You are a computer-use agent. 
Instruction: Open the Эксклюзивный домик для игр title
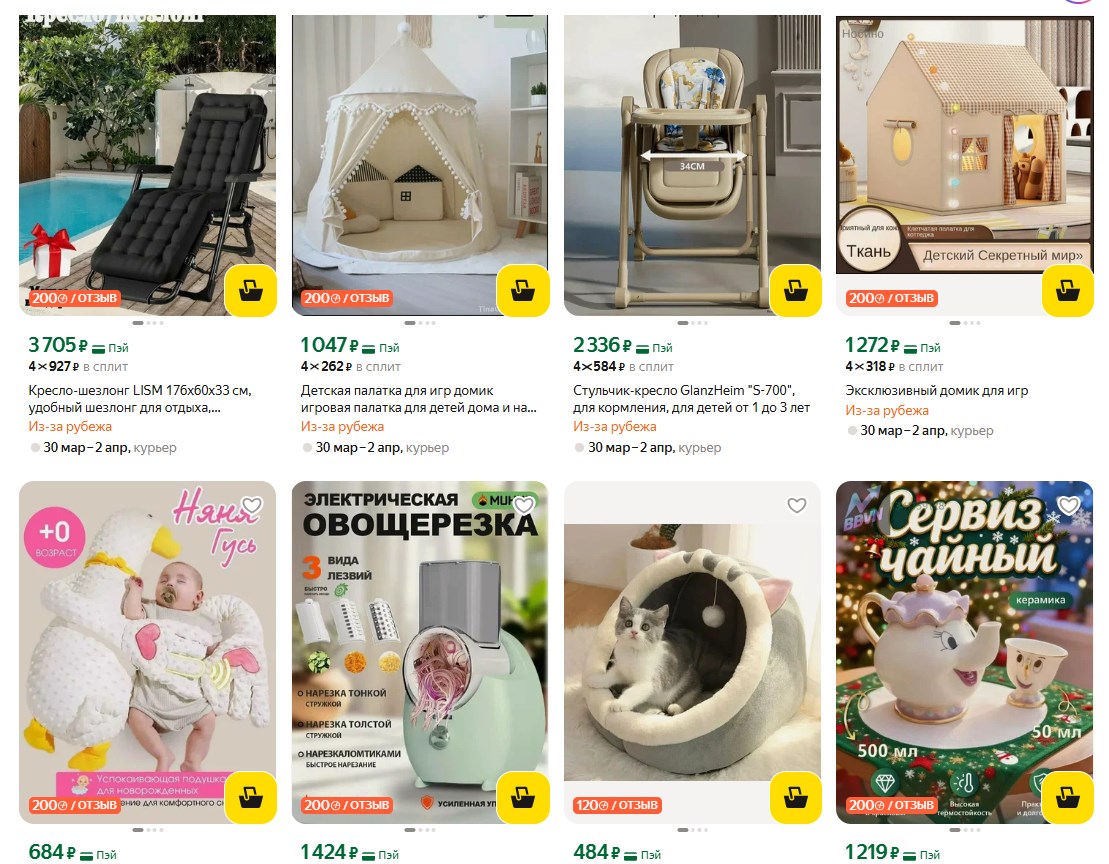coord(936,390)
